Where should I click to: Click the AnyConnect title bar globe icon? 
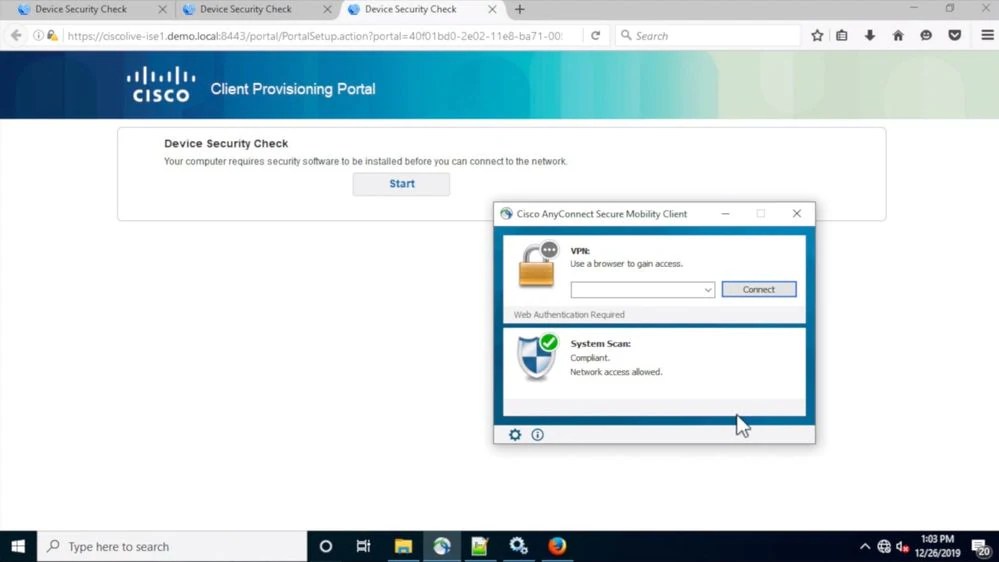(506, 214)
